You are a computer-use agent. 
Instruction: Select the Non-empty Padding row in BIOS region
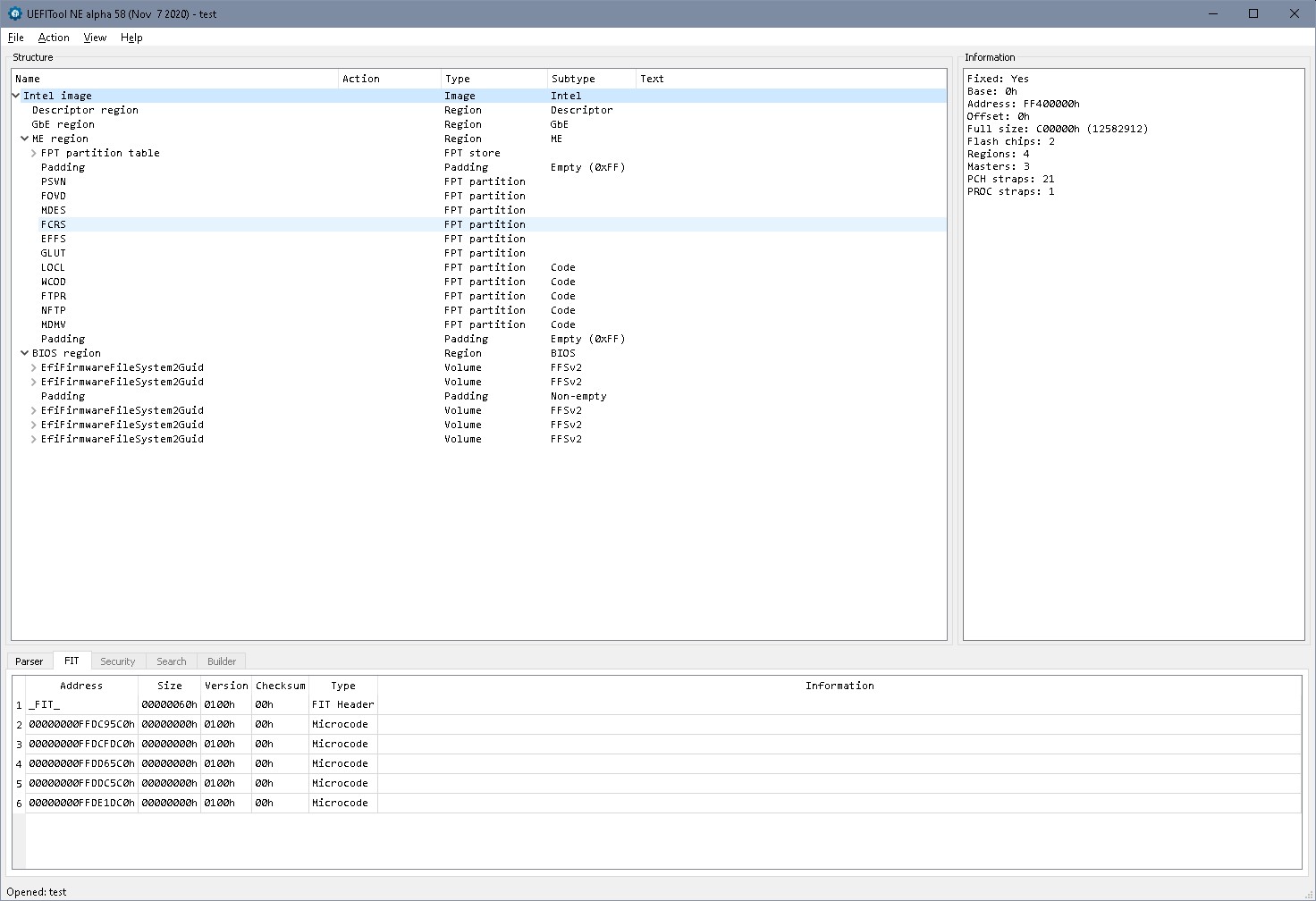coord(479,396)
